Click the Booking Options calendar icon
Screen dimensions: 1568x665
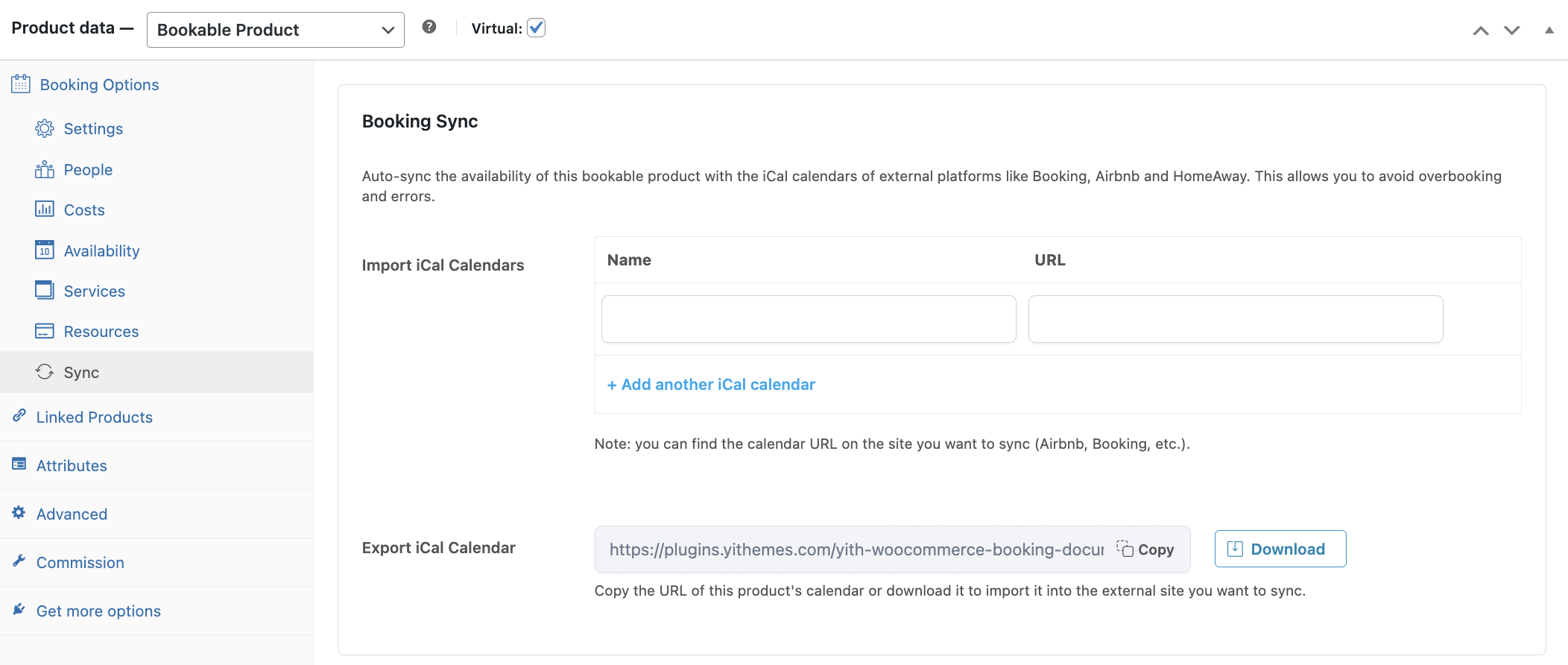pos(21,84)
